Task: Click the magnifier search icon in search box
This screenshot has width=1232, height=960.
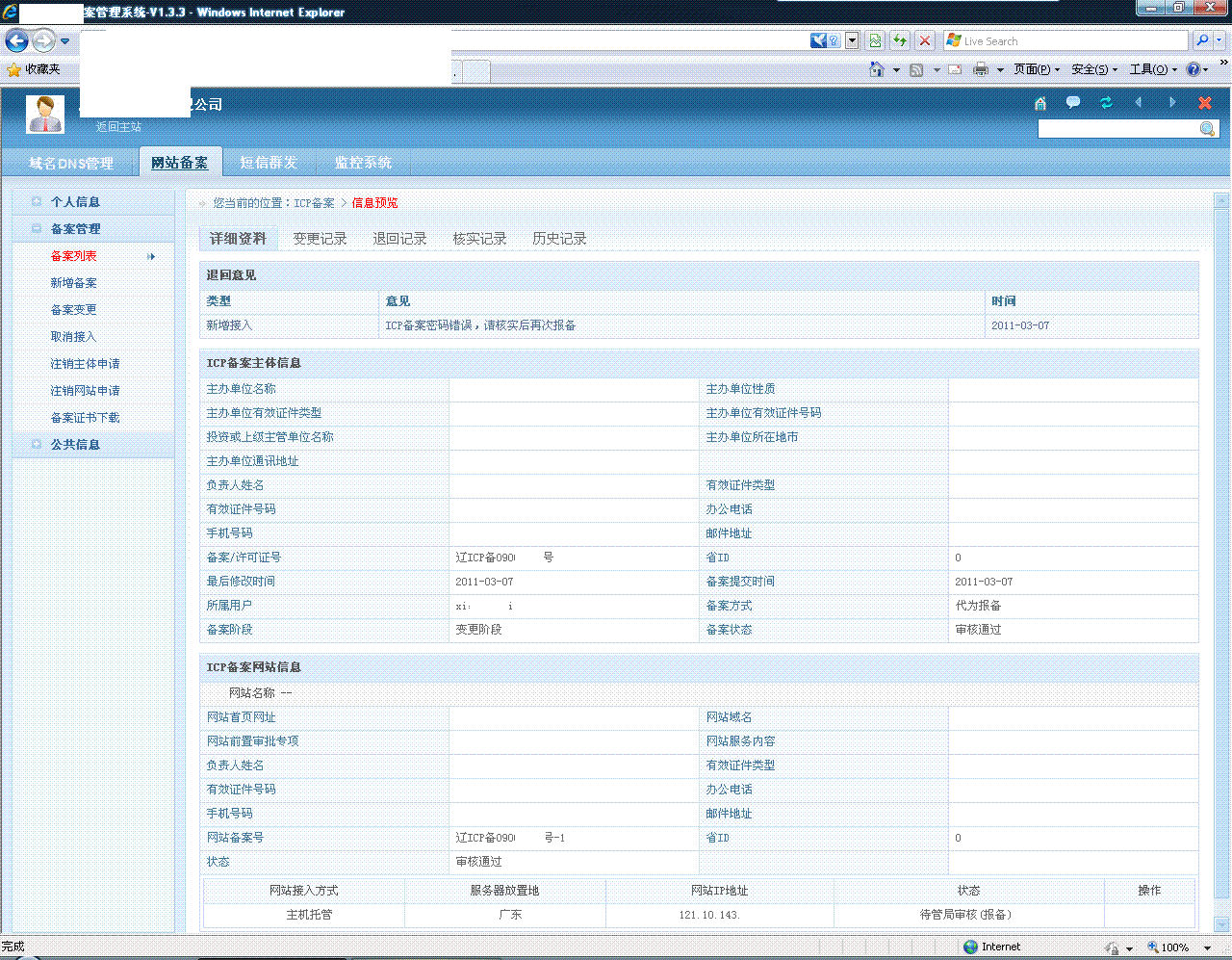Action: point(1206,128)
